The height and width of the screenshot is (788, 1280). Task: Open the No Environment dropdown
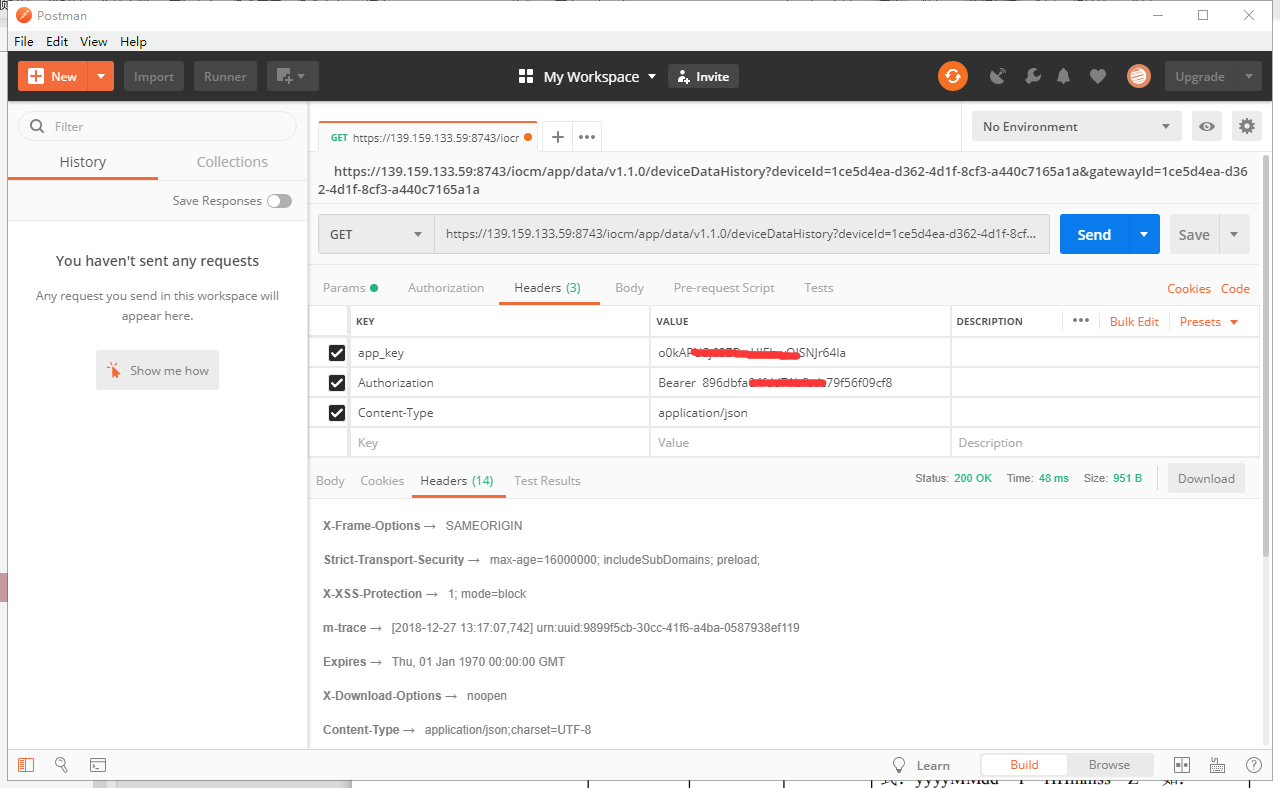tap(1076, 126)
